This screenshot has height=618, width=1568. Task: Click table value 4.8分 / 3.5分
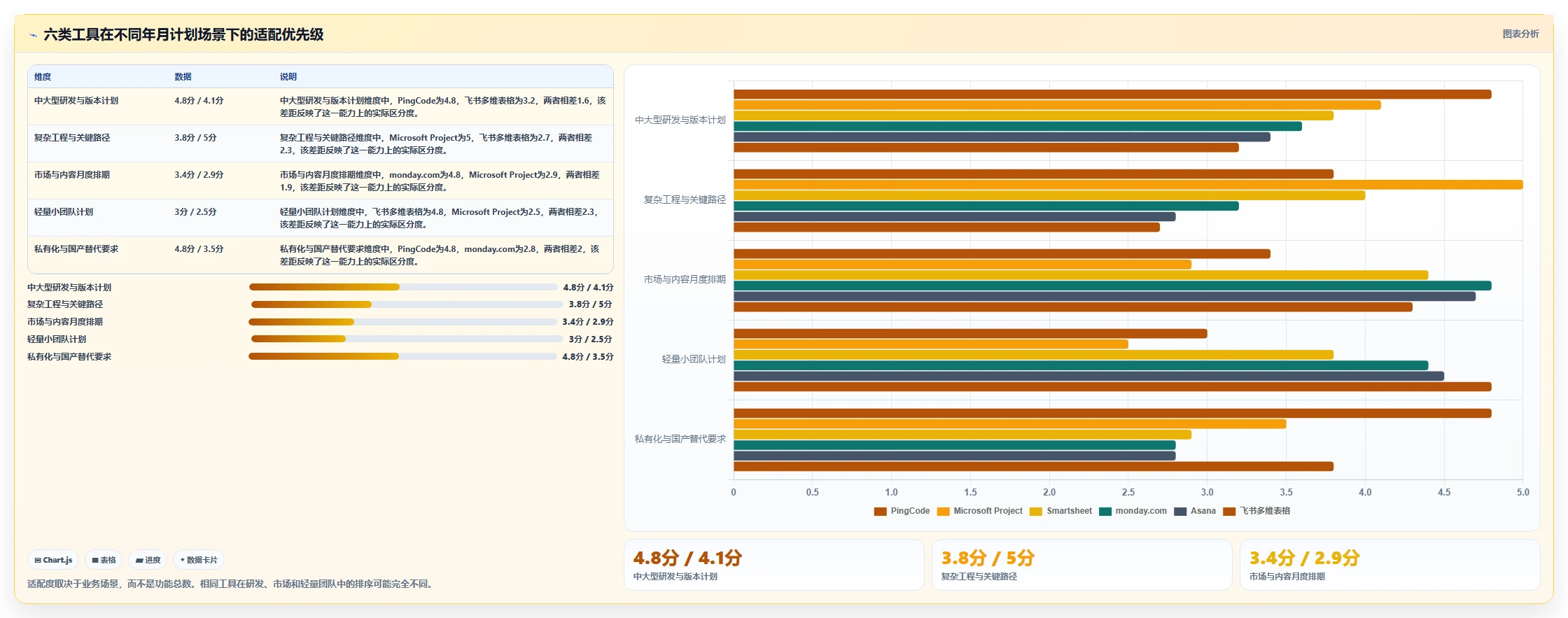click(199, 249)
